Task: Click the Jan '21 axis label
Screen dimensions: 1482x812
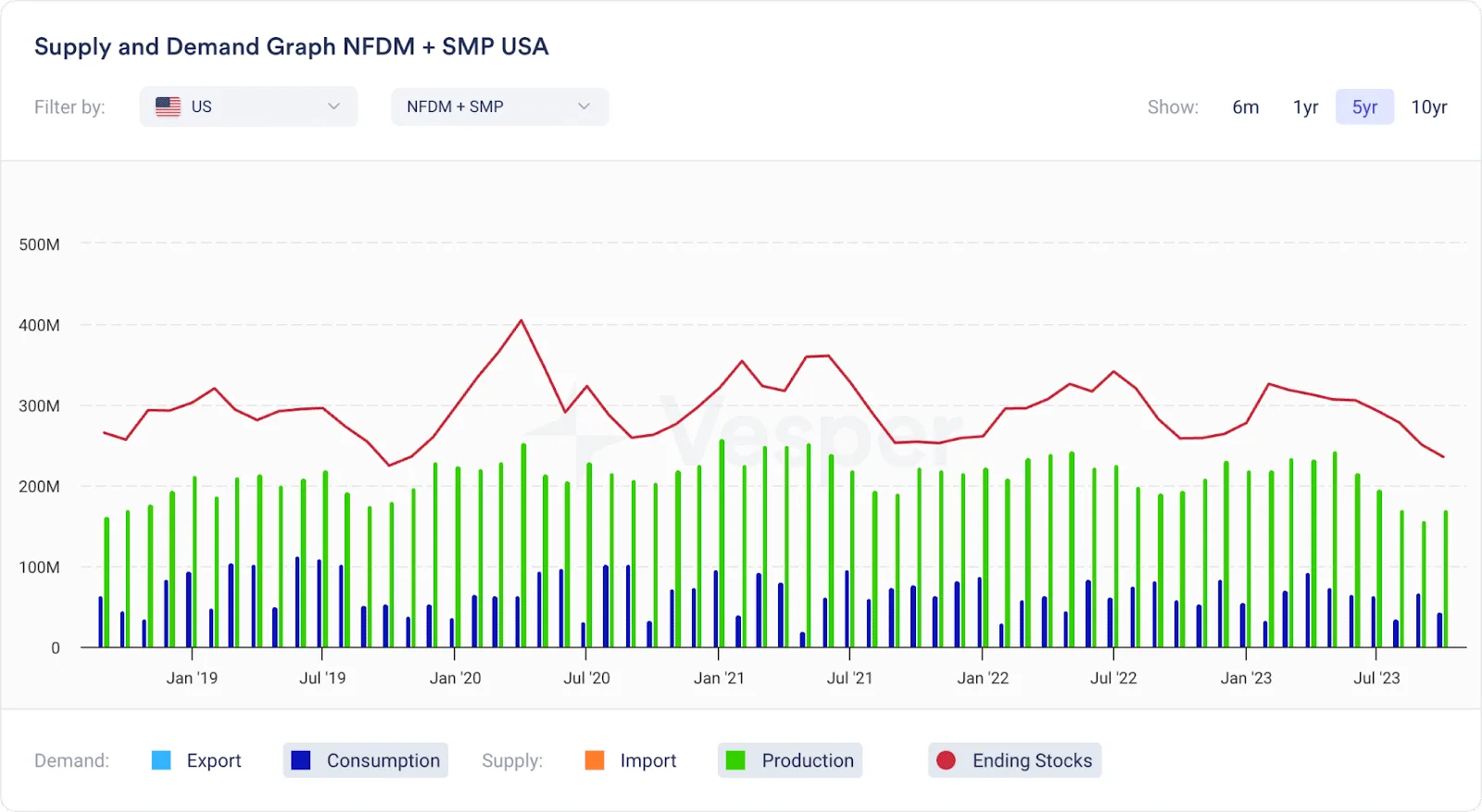Action: (x=719, y=678)
